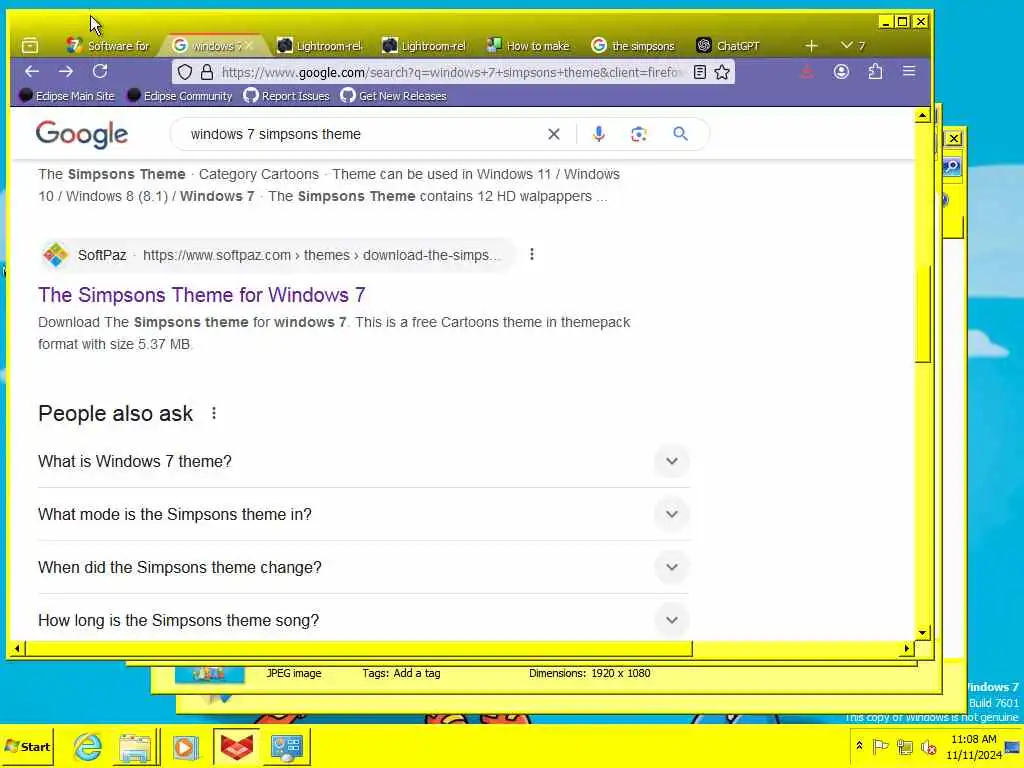This screenshot has width=1024, height=768.
Task: Click the Firefox forward arrow
Action: (66, 71)
